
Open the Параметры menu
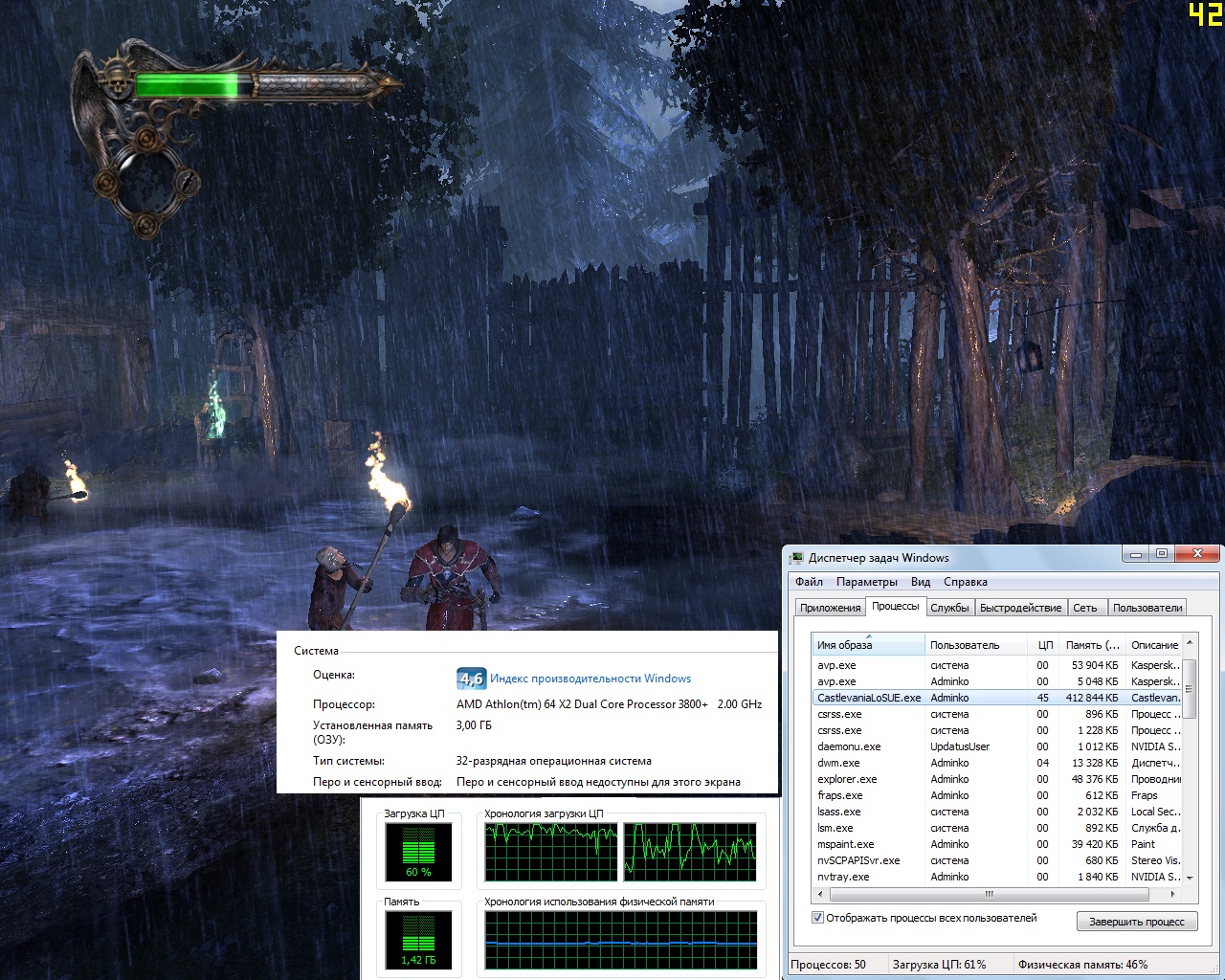point(866,582)
